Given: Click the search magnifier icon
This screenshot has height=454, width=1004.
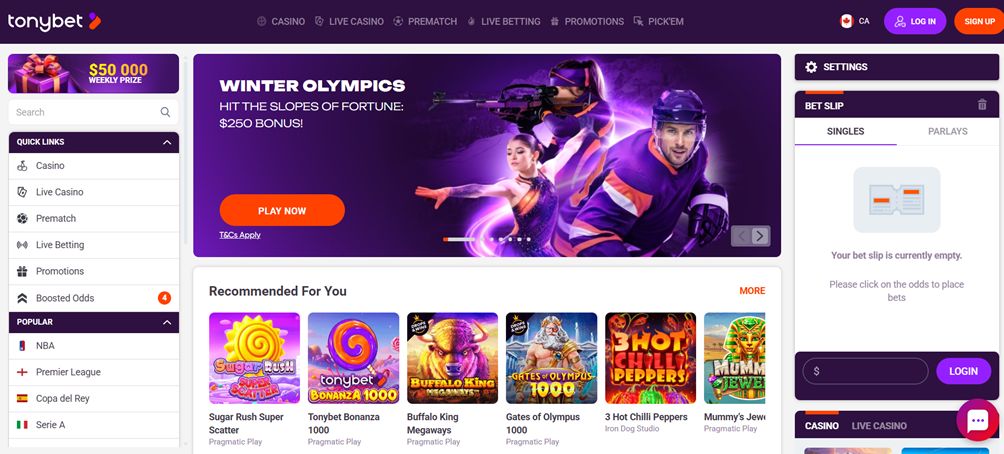Looking at the screenshot, I should (165, 112).
